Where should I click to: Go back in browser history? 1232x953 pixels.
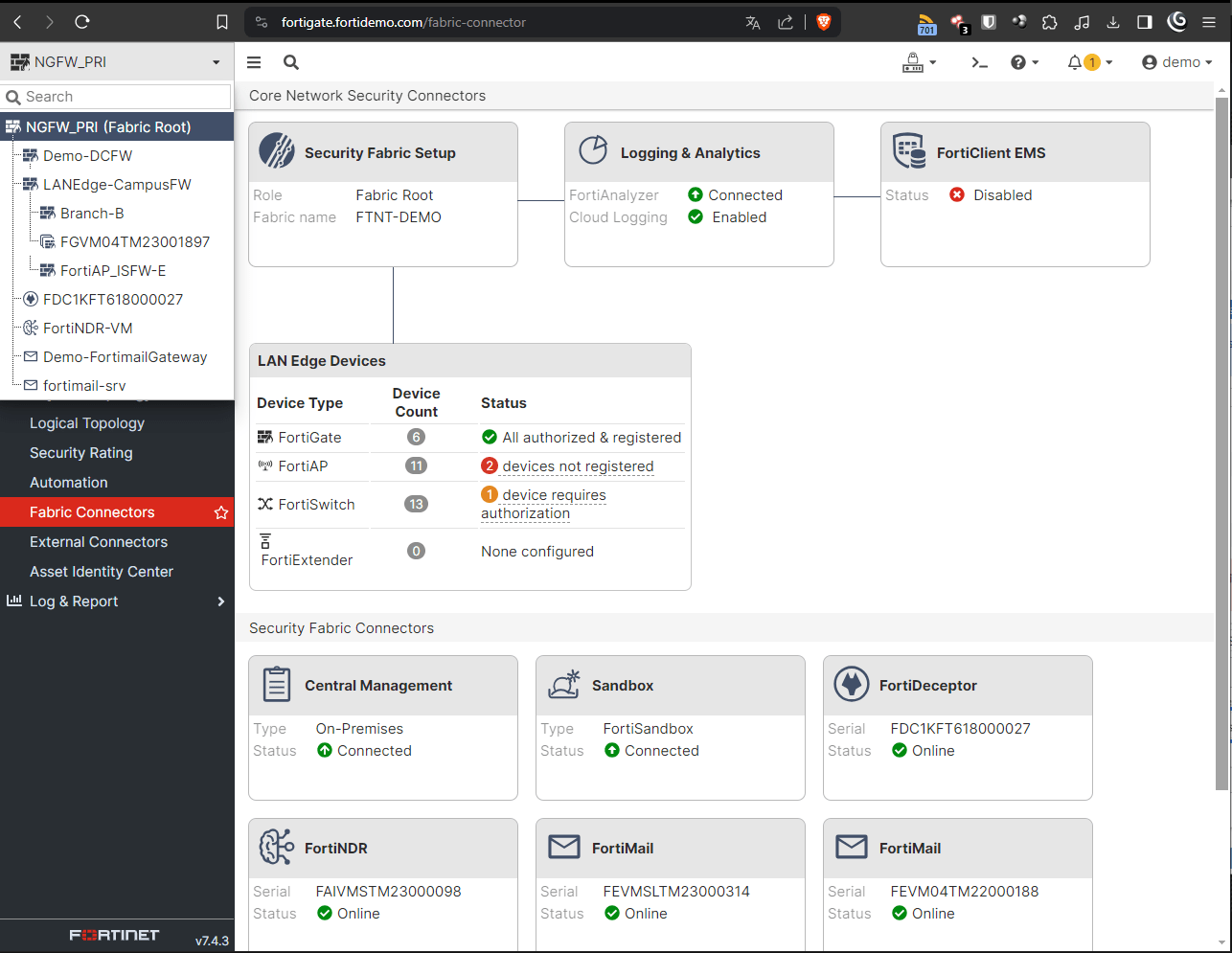point(17,21)
